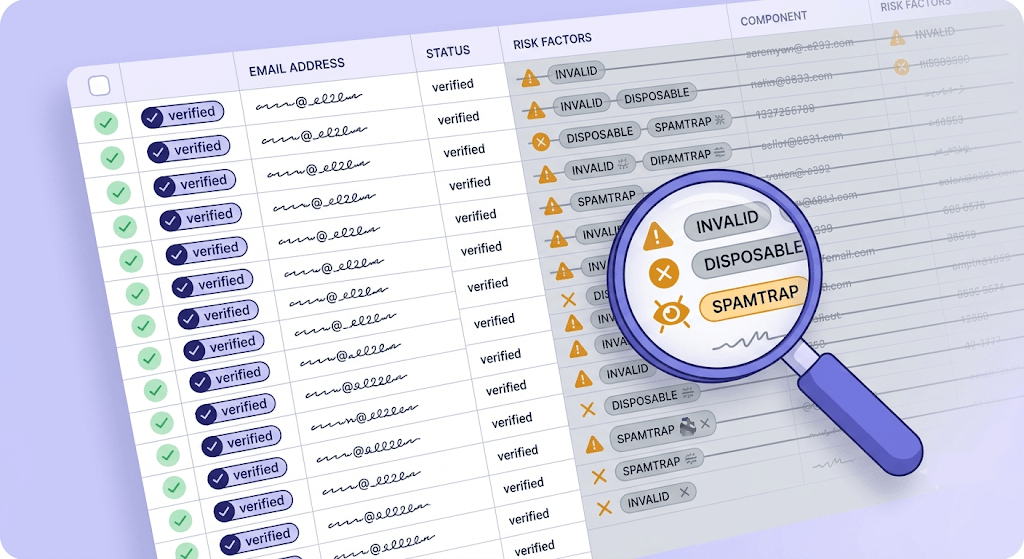Click the DIPAMTRAP tag
Screen dimensions: 1024x559
[687, 157]
